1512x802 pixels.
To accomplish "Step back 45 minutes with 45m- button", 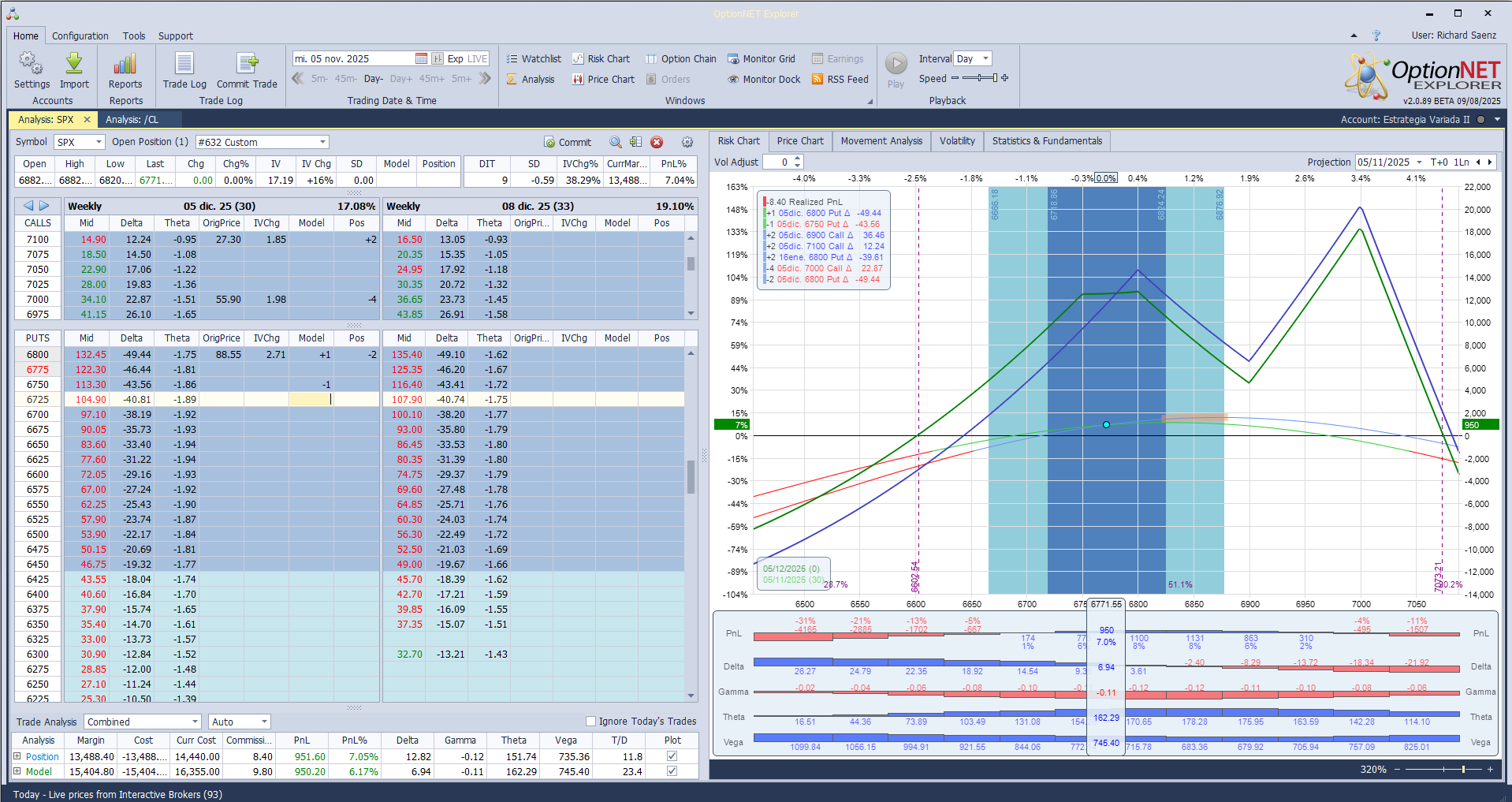I will pyautogui.click(x=345, y=79).
